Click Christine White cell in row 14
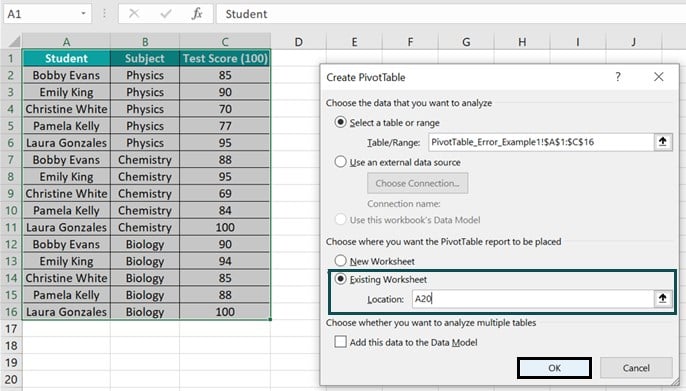Screen dimensions: 686x391 coord(66,278)
